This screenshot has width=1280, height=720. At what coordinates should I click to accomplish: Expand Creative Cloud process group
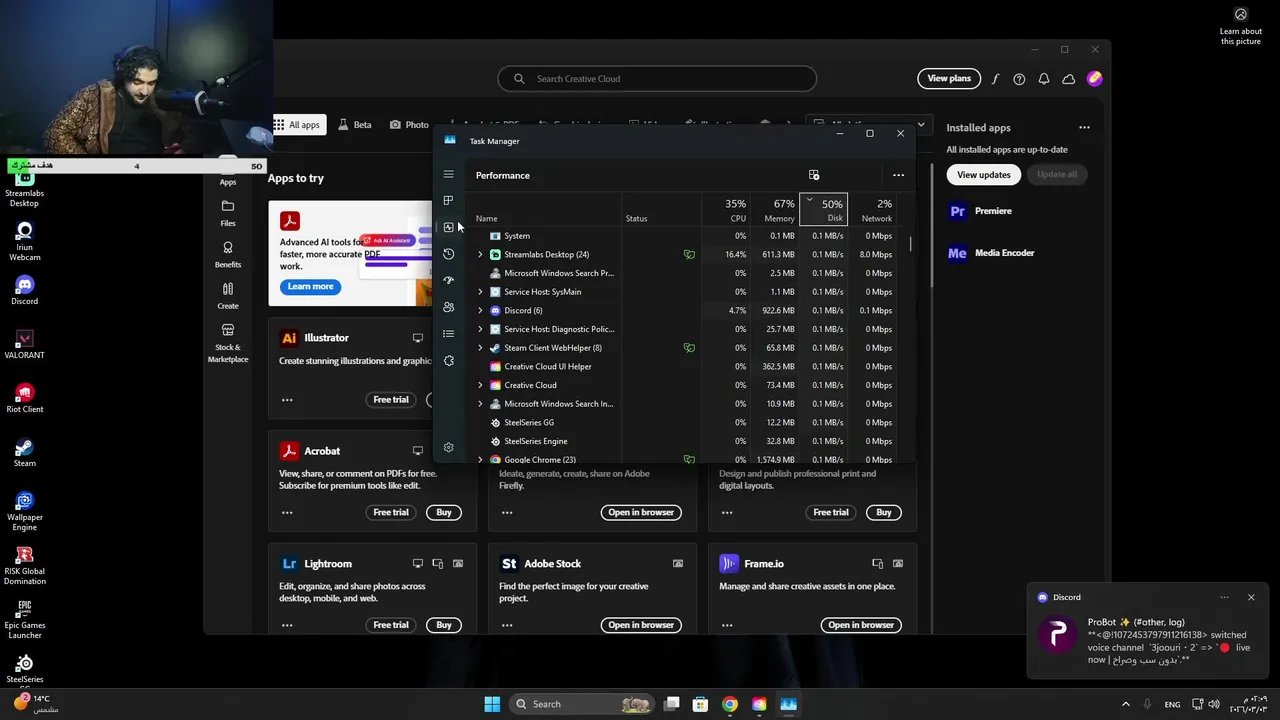pyautogui.click(x=480, y=385)
